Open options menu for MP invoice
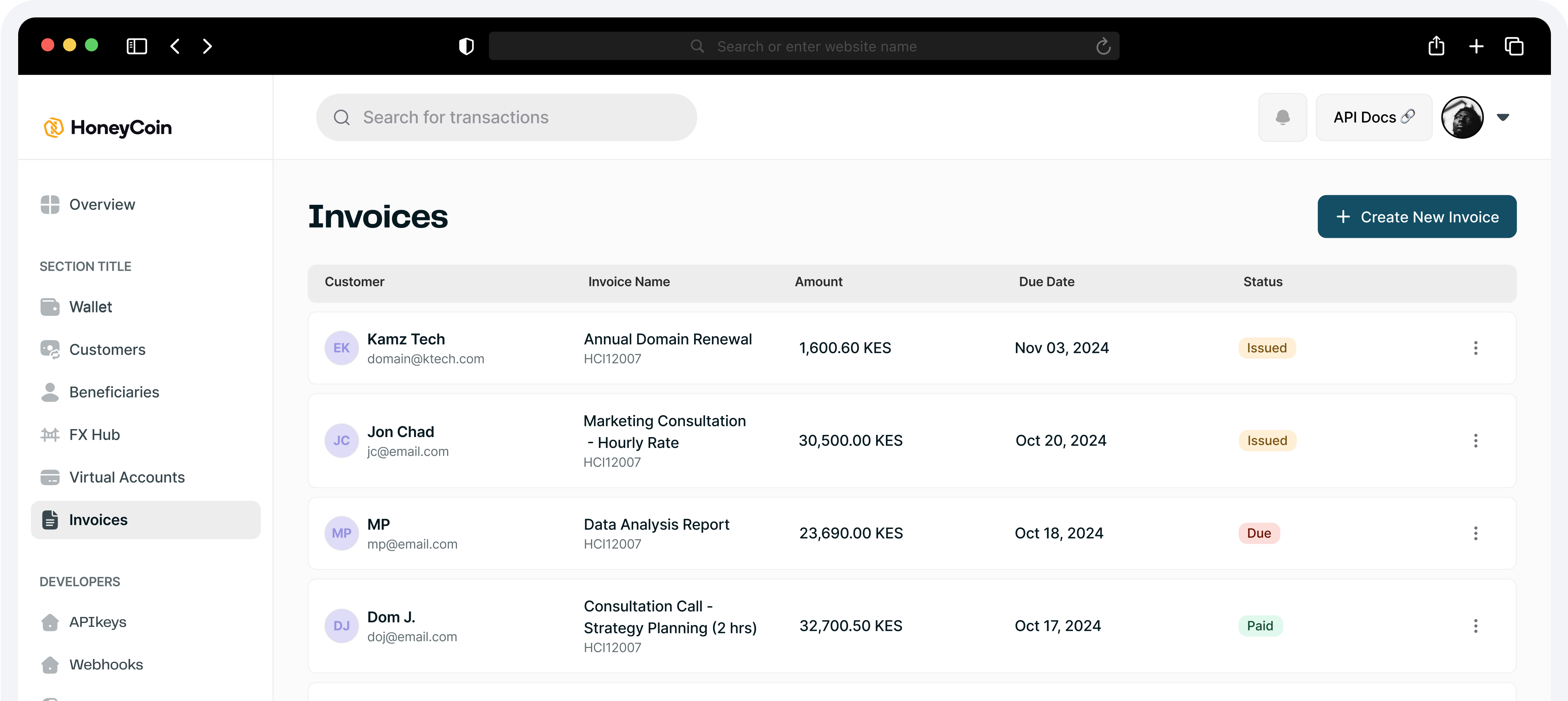The image size is (1568, 701). [x=1475, y=533]
